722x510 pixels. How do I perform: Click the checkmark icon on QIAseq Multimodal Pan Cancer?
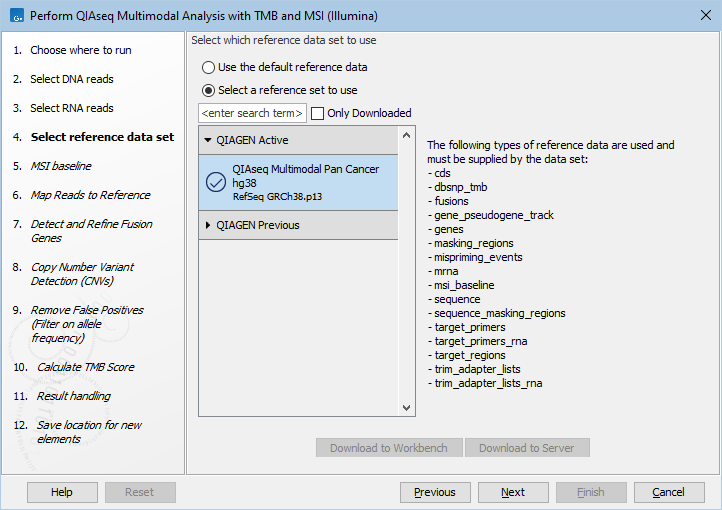(x=215, y=182)
